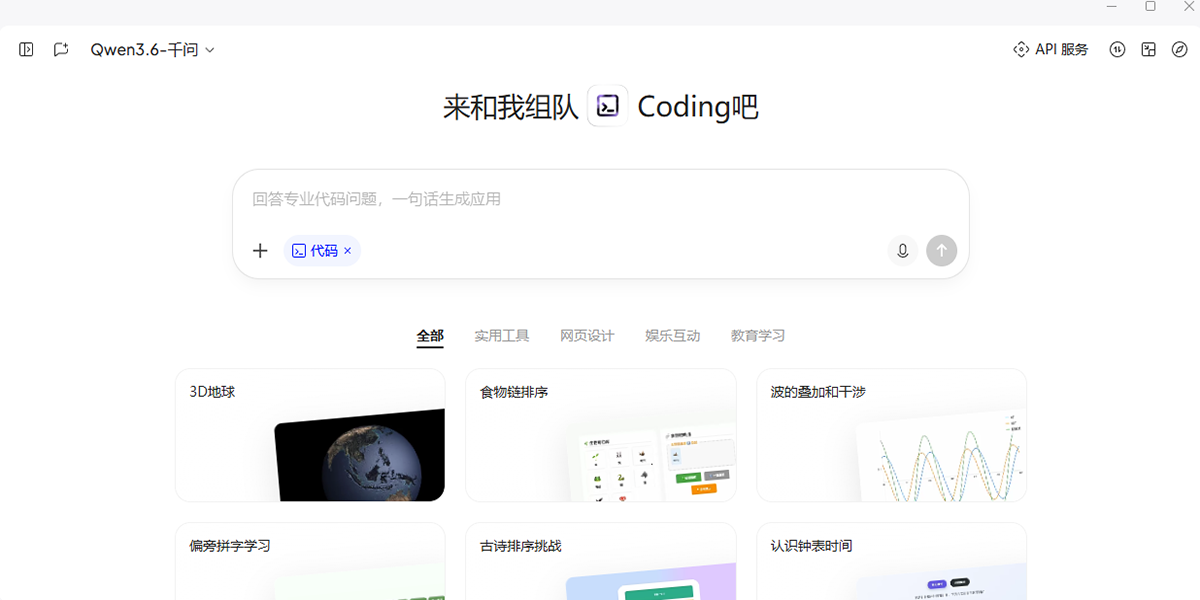Open the 偏旁拼字学习 card
This screenshot has width=1200, height=600.
(x=310, y=561)
